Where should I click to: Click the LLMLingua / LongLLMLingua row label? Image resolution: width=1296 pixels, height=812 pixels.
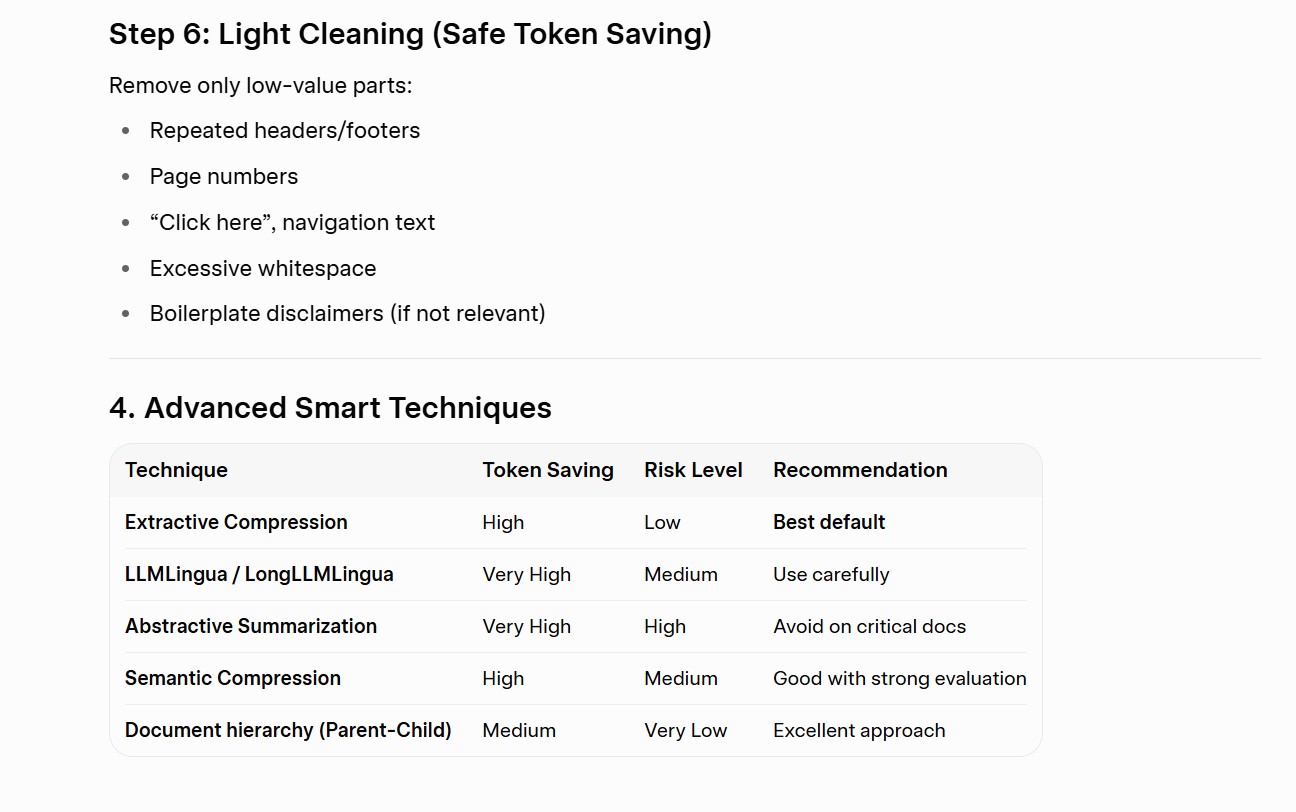259,574
